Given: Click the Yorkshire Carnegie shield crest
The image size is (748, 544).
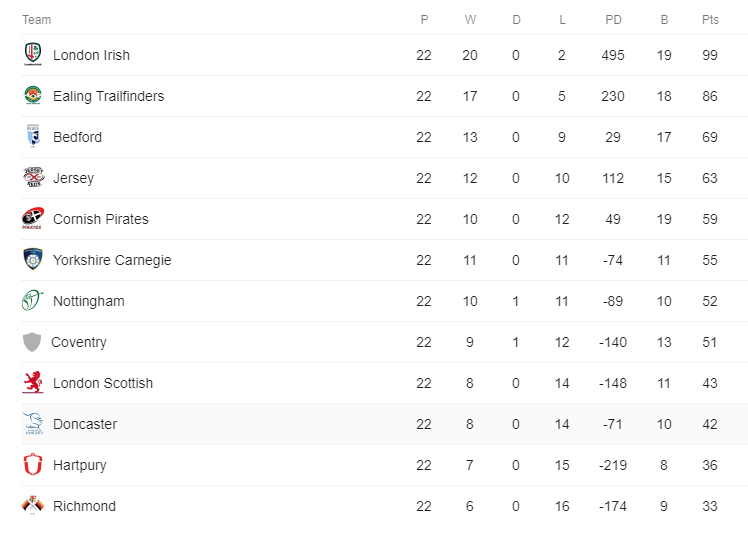Looking at the screenshot, I should [33, 259].
